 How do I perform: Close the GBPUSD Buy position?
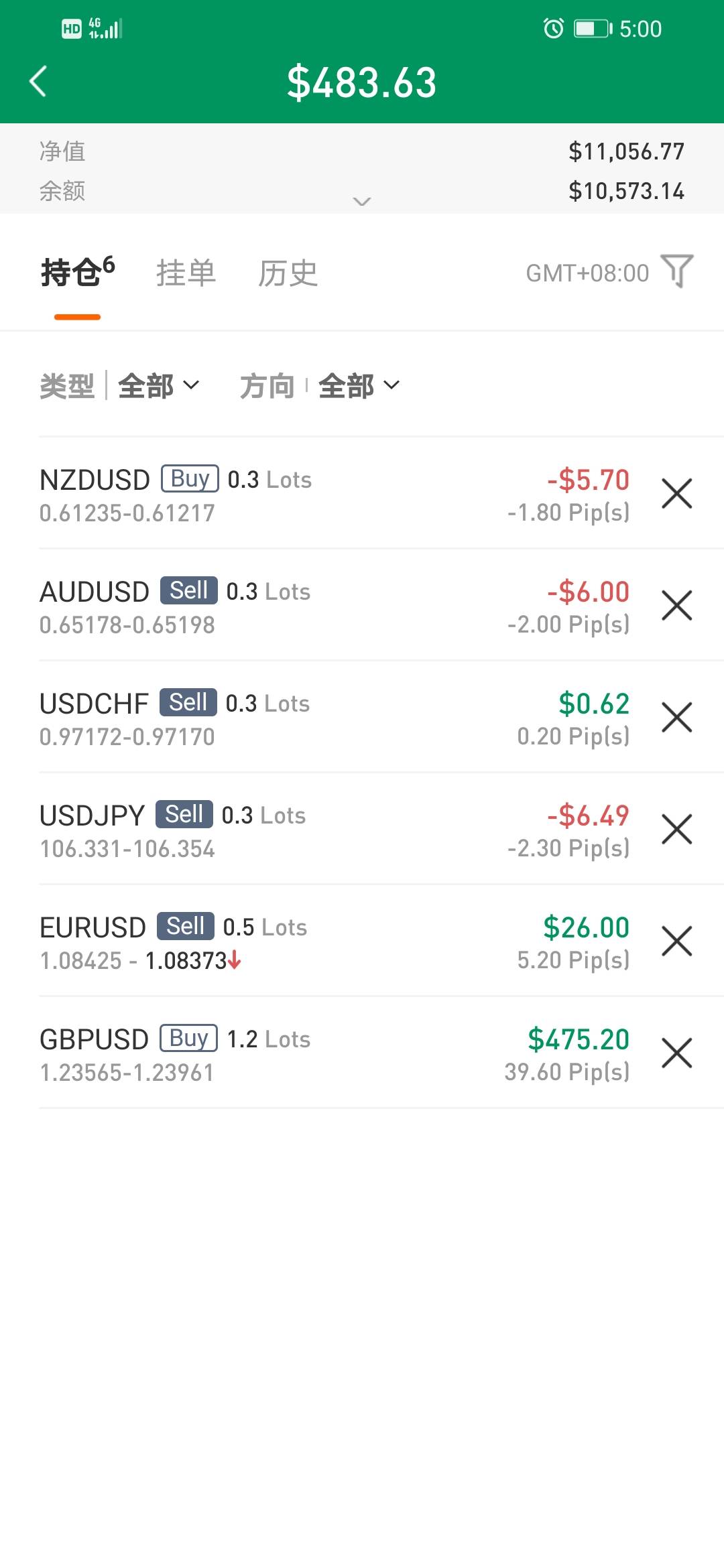[x=676, y=1053]
